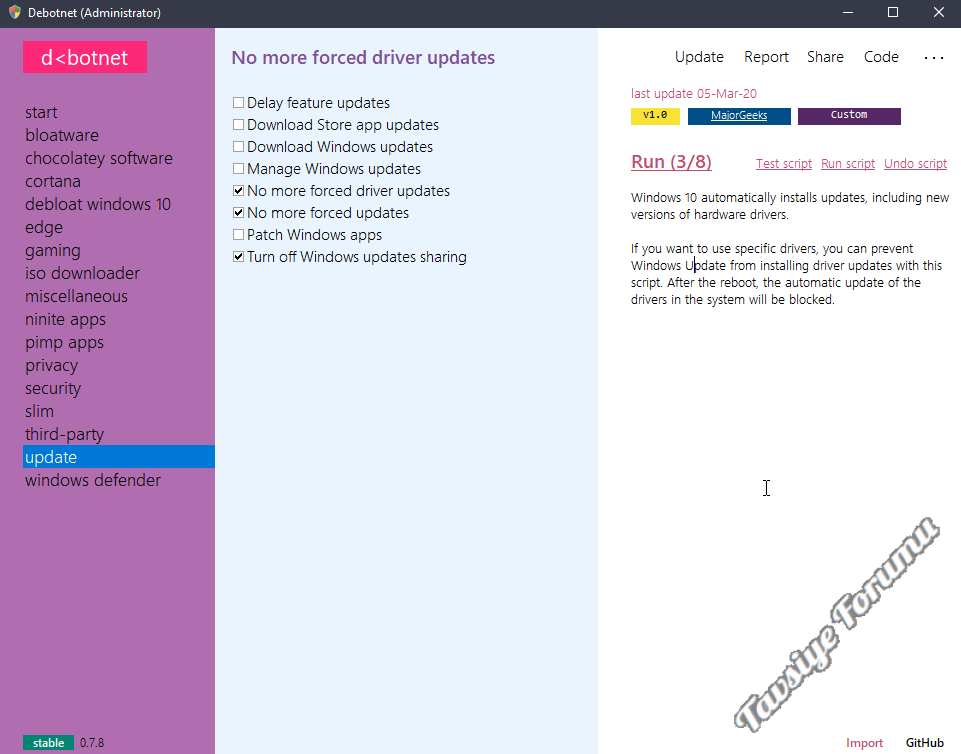Enable Delay feature updates checkbox
Image resolution: width=961 pixels, height=754 pixels.
tap(238, 102)
